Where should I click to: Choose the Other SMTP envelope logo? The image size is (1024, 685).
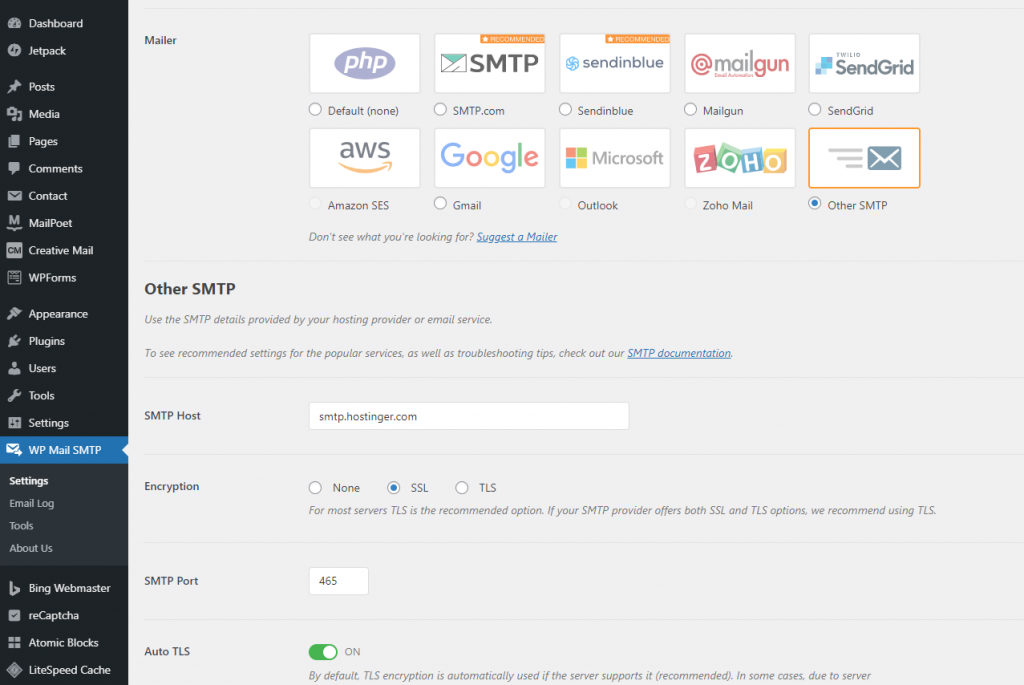click(x=864, y=158)
